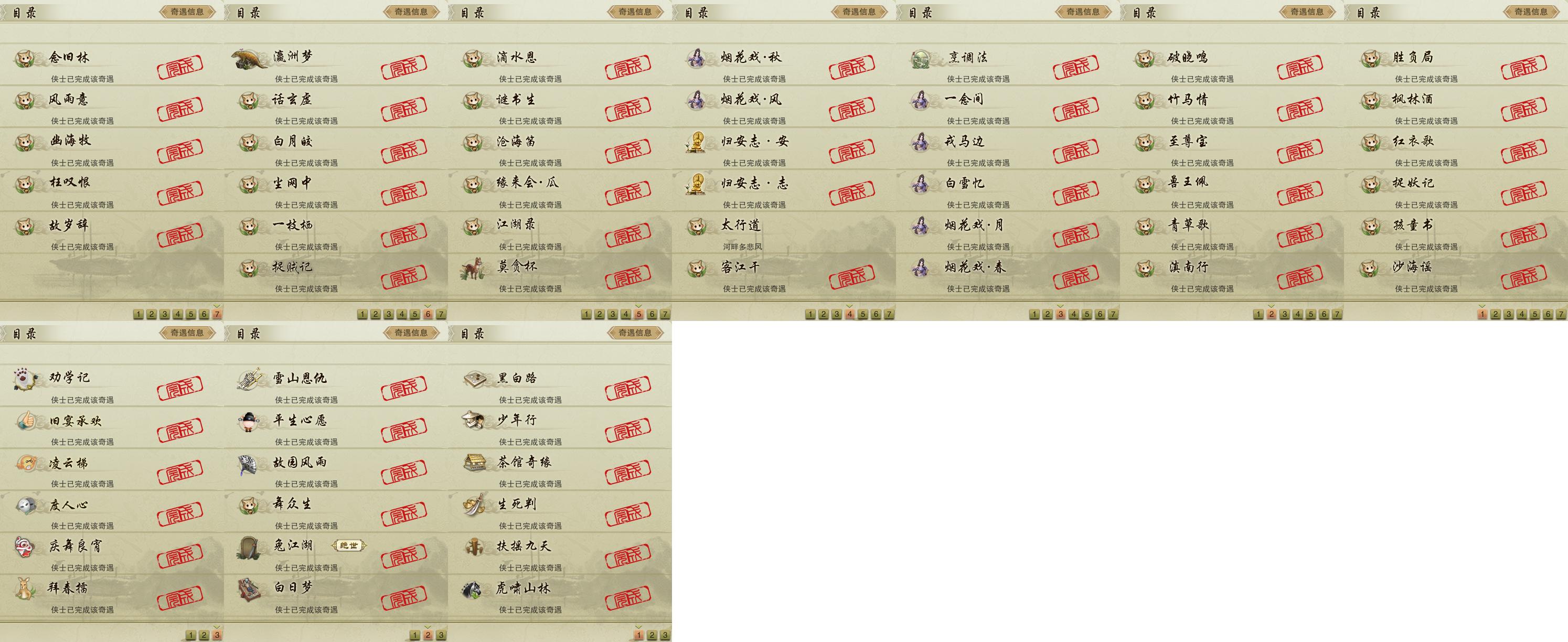Click the pangolin icon beside 瀛洲梦

coord(250,59)
